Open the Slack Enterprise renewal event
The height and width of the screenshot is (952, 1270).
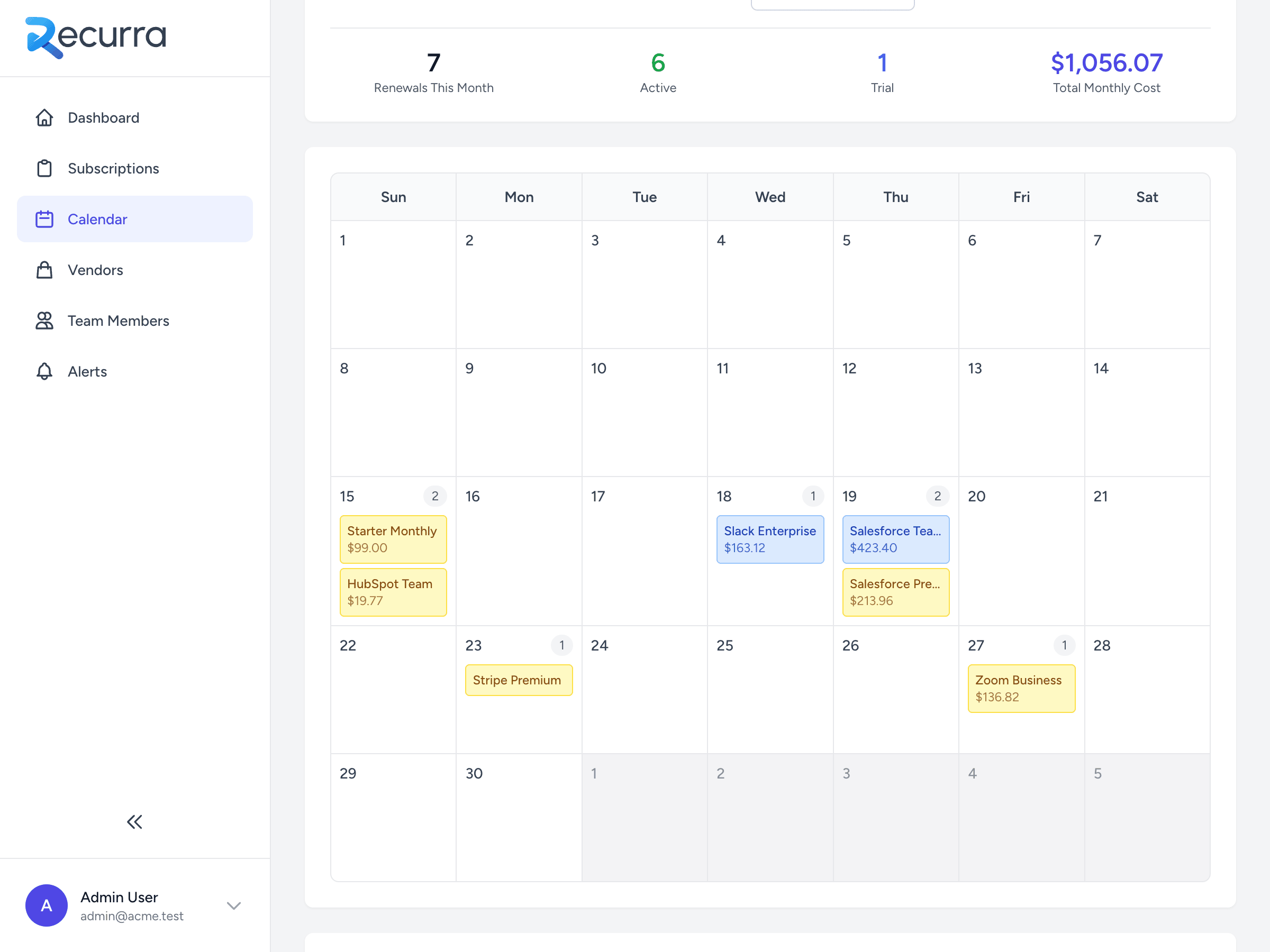click(x=770, y=539)
